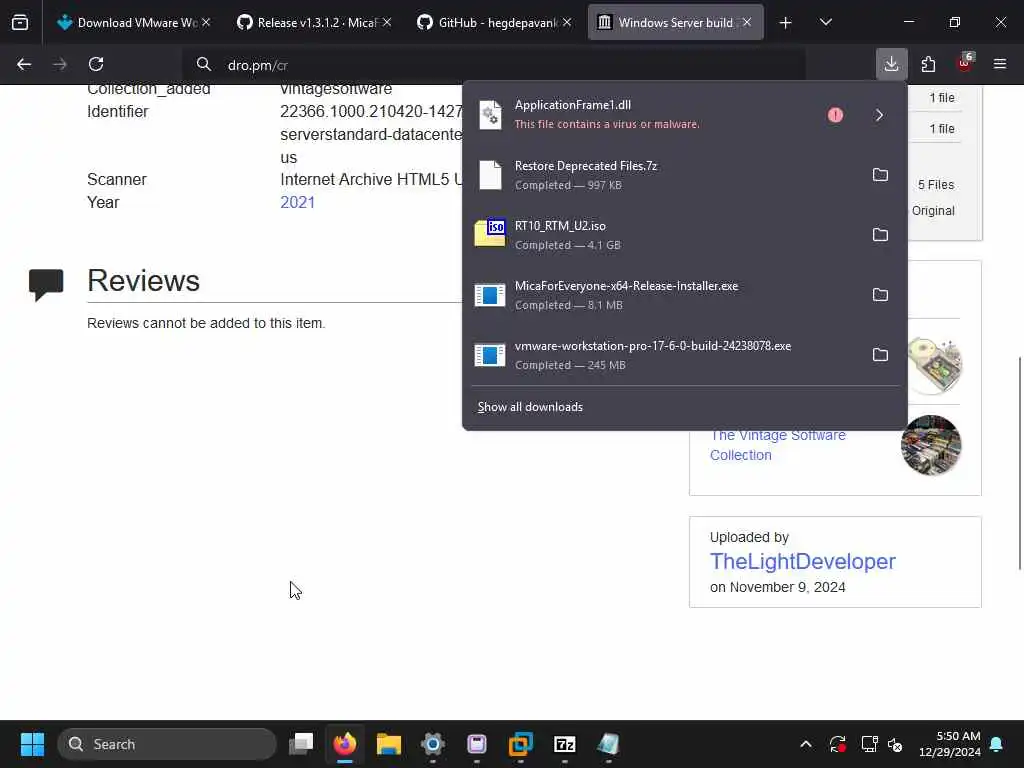
Task: Click the Firefox taskbar icon
Action: pos(345,744)
